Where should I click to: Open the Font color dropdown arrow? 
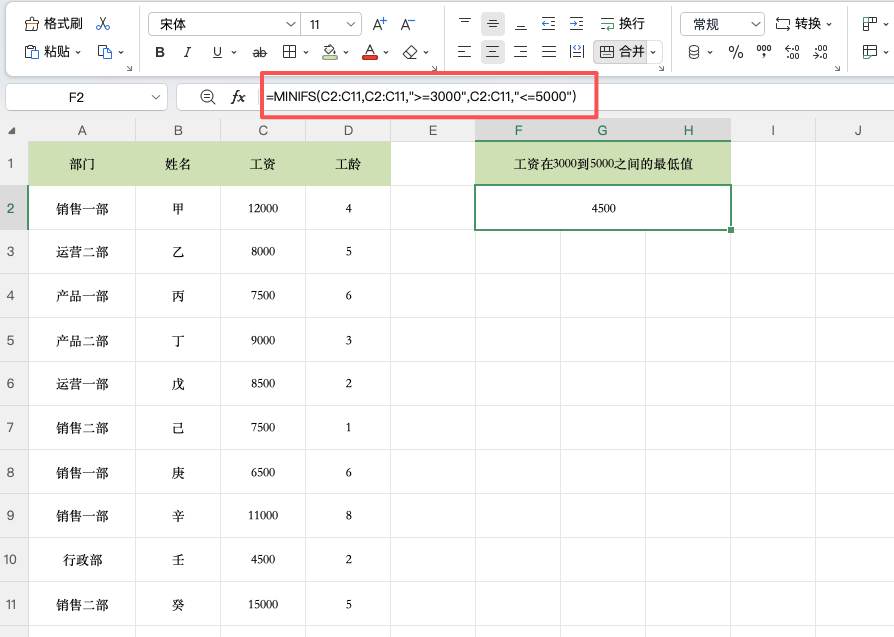pos(386,52)
